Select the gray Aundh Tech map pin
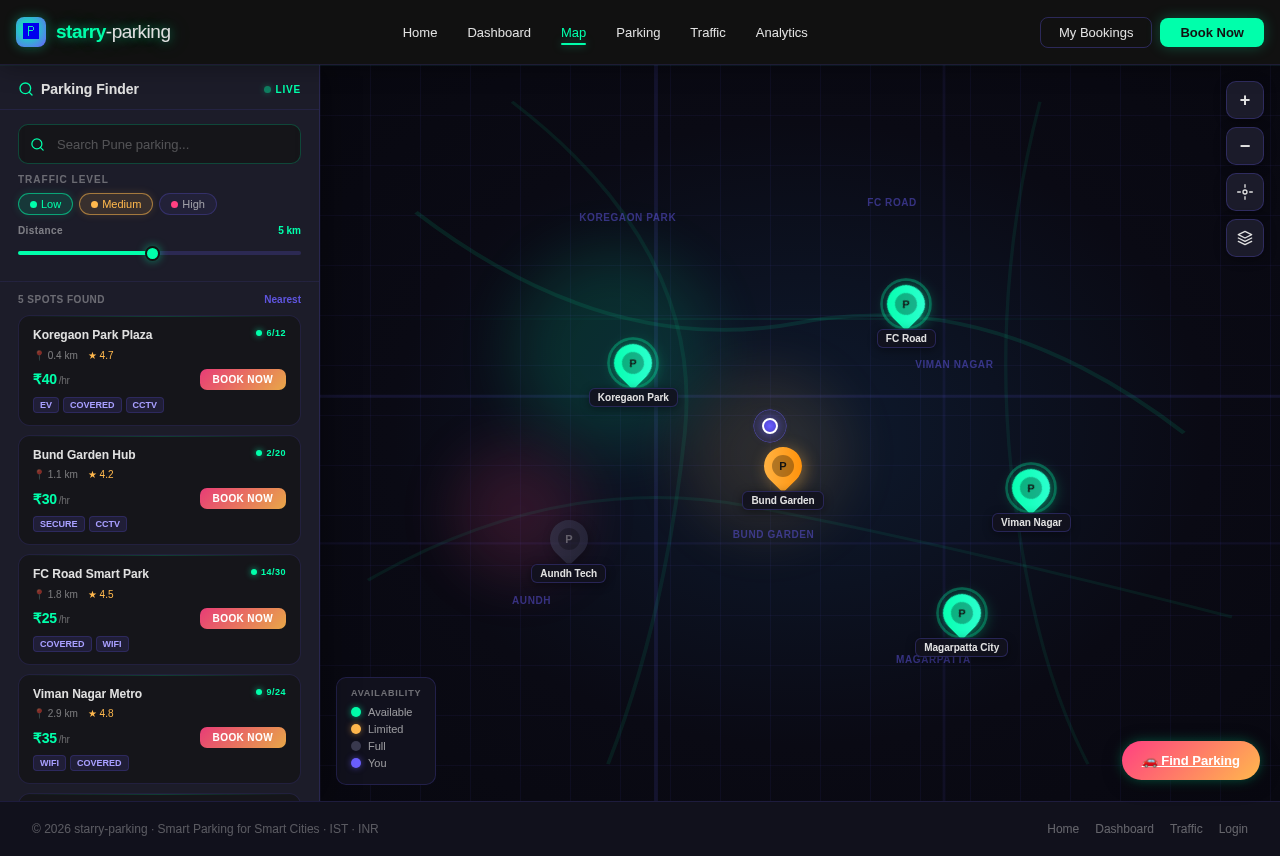 pyautogui.click(x=569, y=540)
